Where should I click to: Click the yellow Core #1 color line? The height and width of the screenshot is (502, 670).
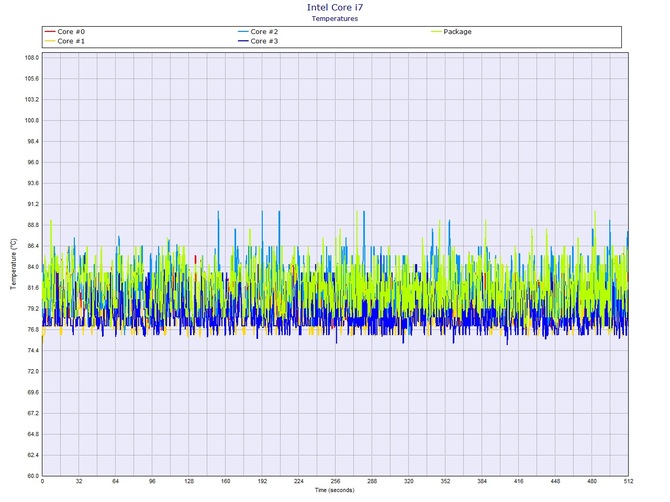[50, 41]
